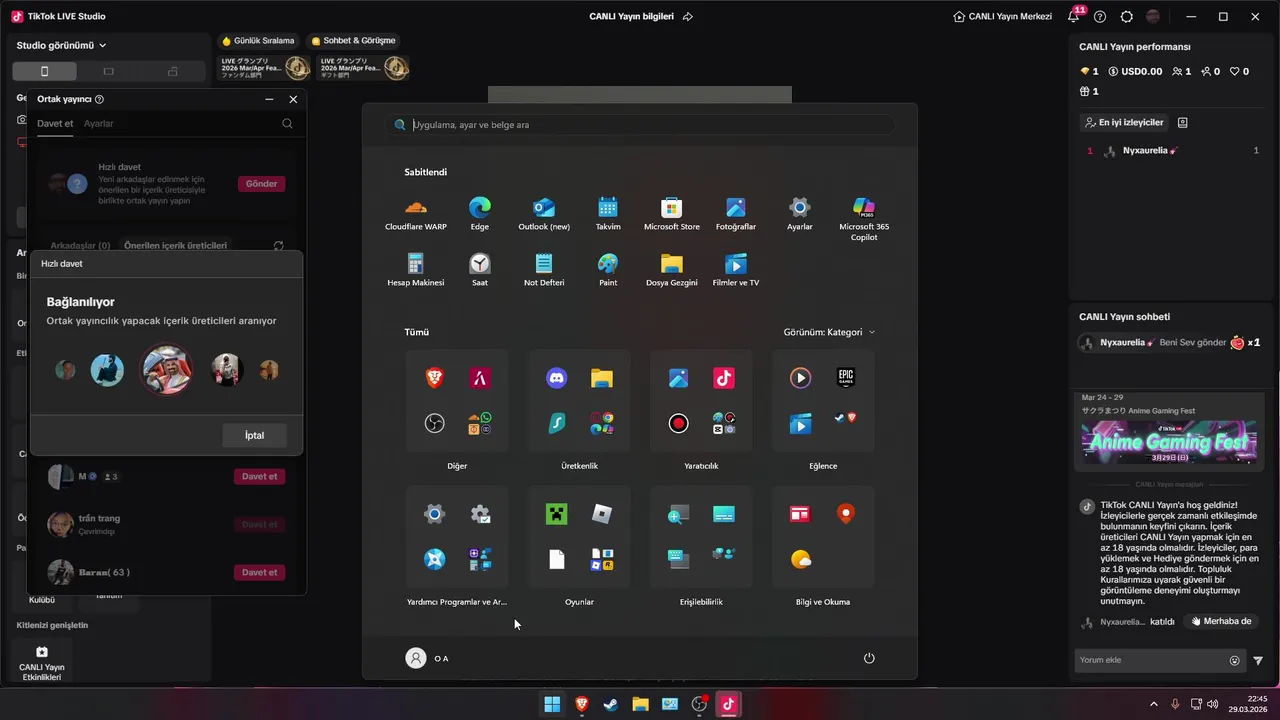The image size is (1280, 720).
Task: Open the Arkadaşlar (0) tab
Action: point(80,245)
